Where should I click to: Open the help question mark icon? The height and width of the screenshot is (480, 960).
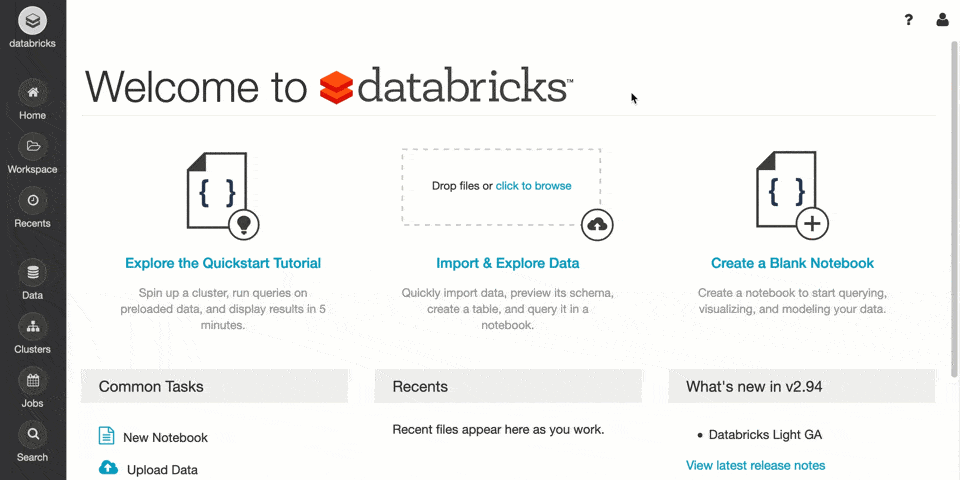tap(908, 20)
